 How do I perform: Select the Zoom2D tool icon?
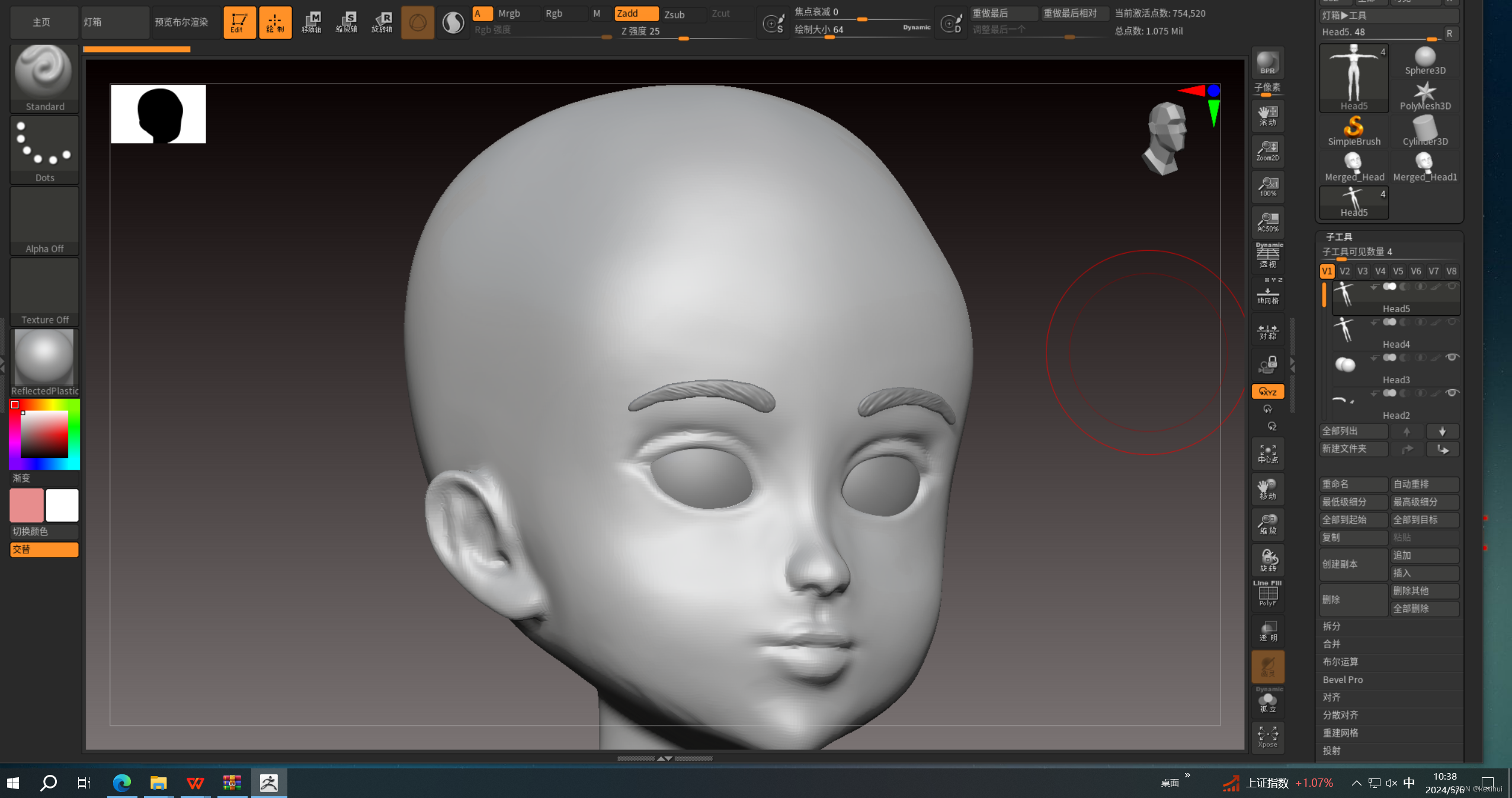point(1267,150)
